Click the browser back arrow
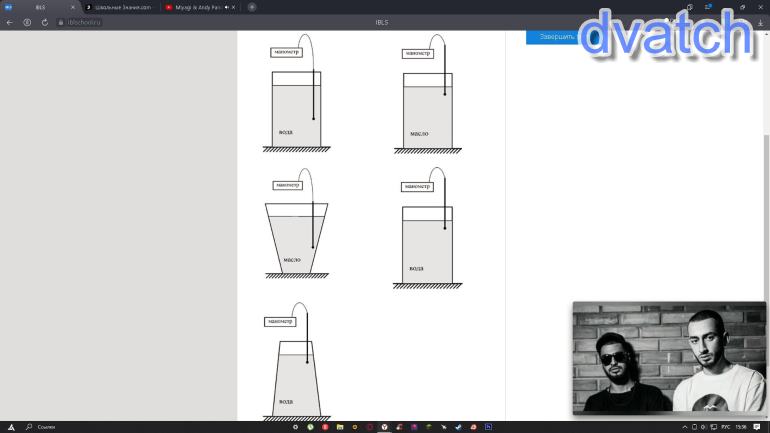This screenshot has height=433, width=770. (x=9, y=22)
